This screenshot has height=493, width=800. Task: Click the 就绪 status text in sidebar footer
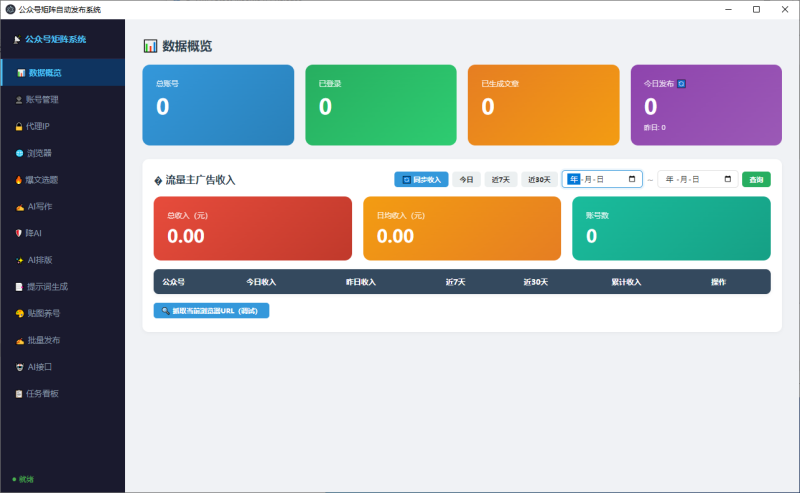26,479
